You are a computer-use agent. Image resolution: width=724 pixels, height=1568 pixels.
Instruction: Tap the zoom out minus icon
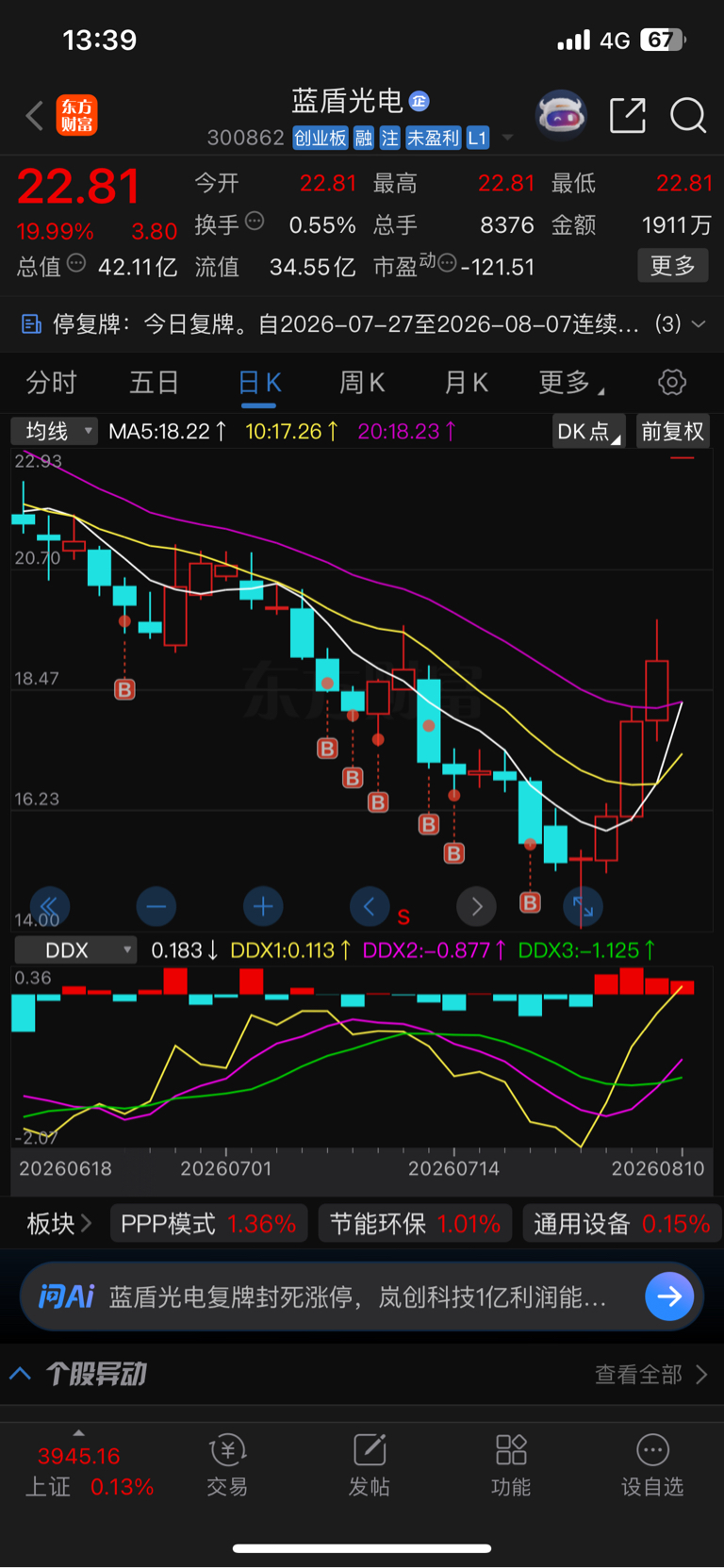(x=156, y=907)
